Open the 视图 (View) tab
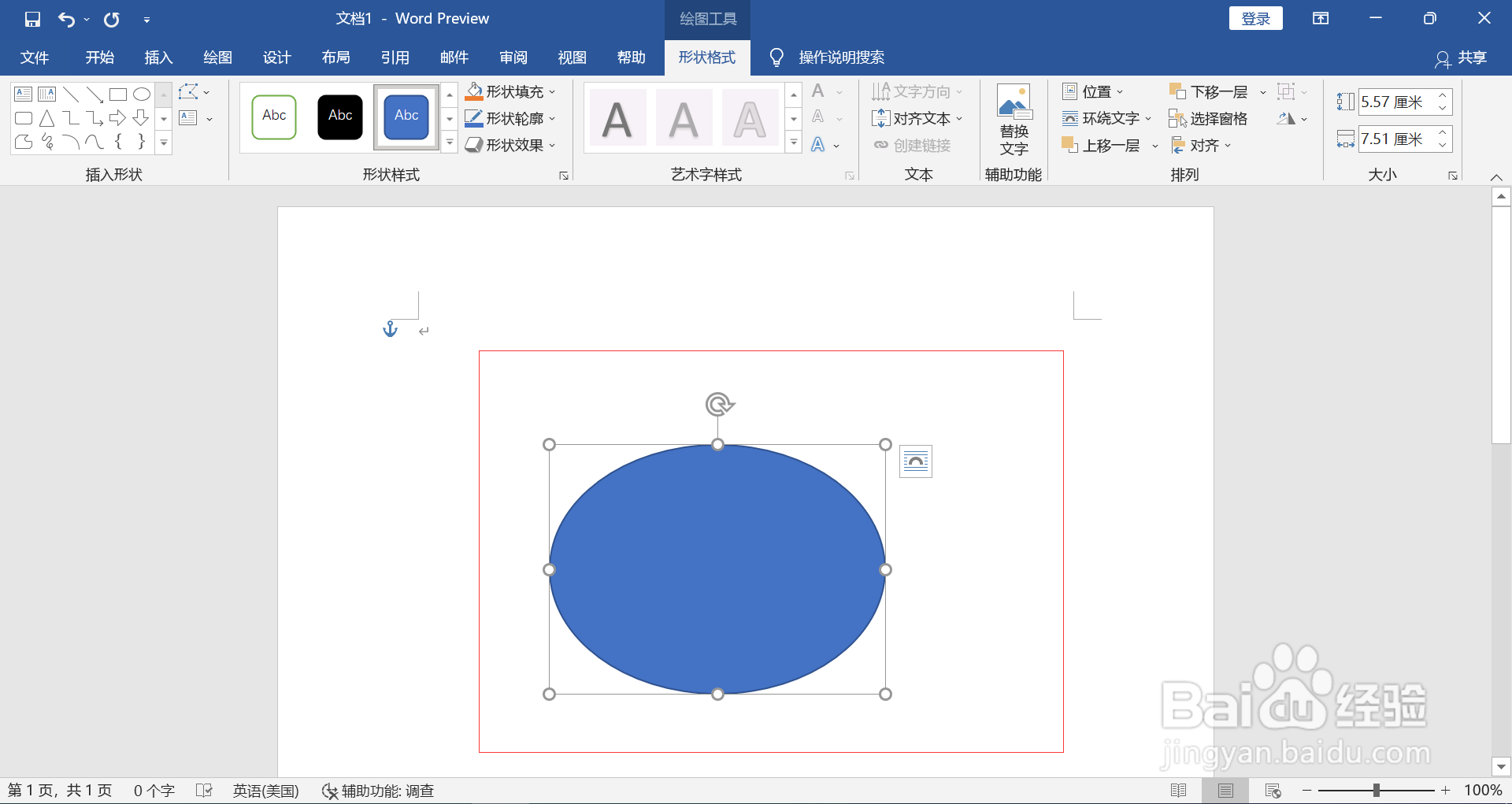The image size is (1512, 804). [x=573, y=57]
